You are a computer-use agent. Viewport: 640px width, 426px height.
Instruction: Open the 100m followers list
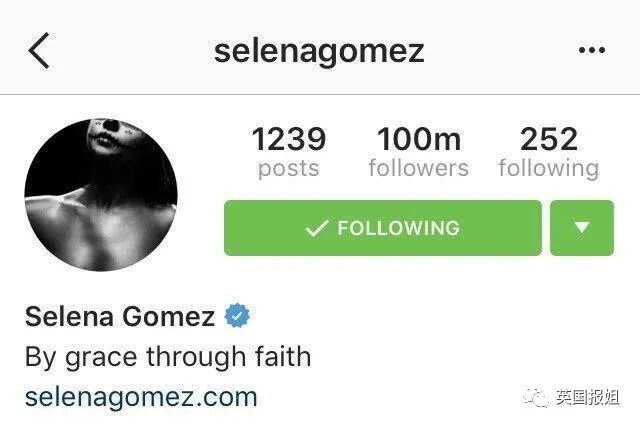[418, 152]
